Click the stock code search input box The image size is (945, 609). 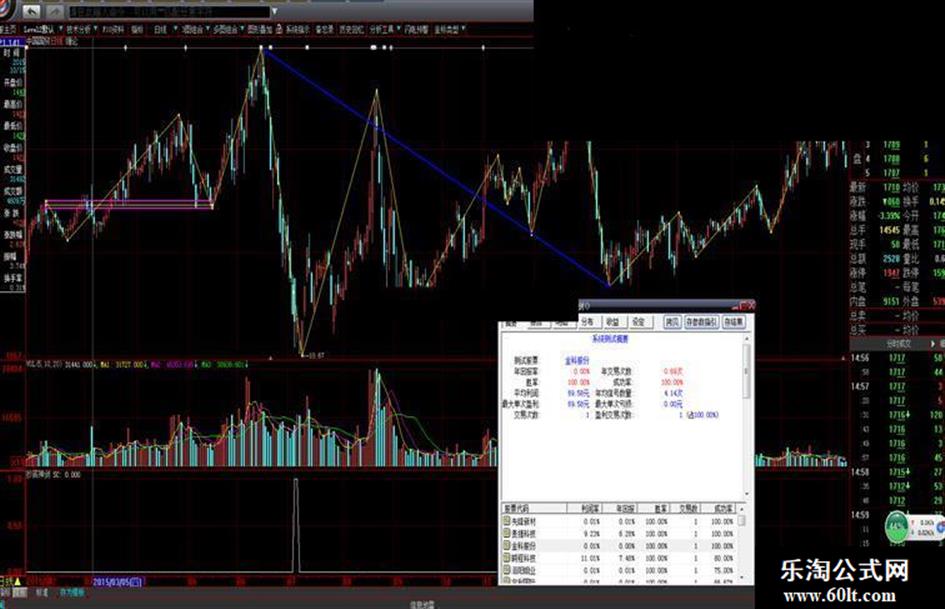pyautogui.click(x=169, y=11)
